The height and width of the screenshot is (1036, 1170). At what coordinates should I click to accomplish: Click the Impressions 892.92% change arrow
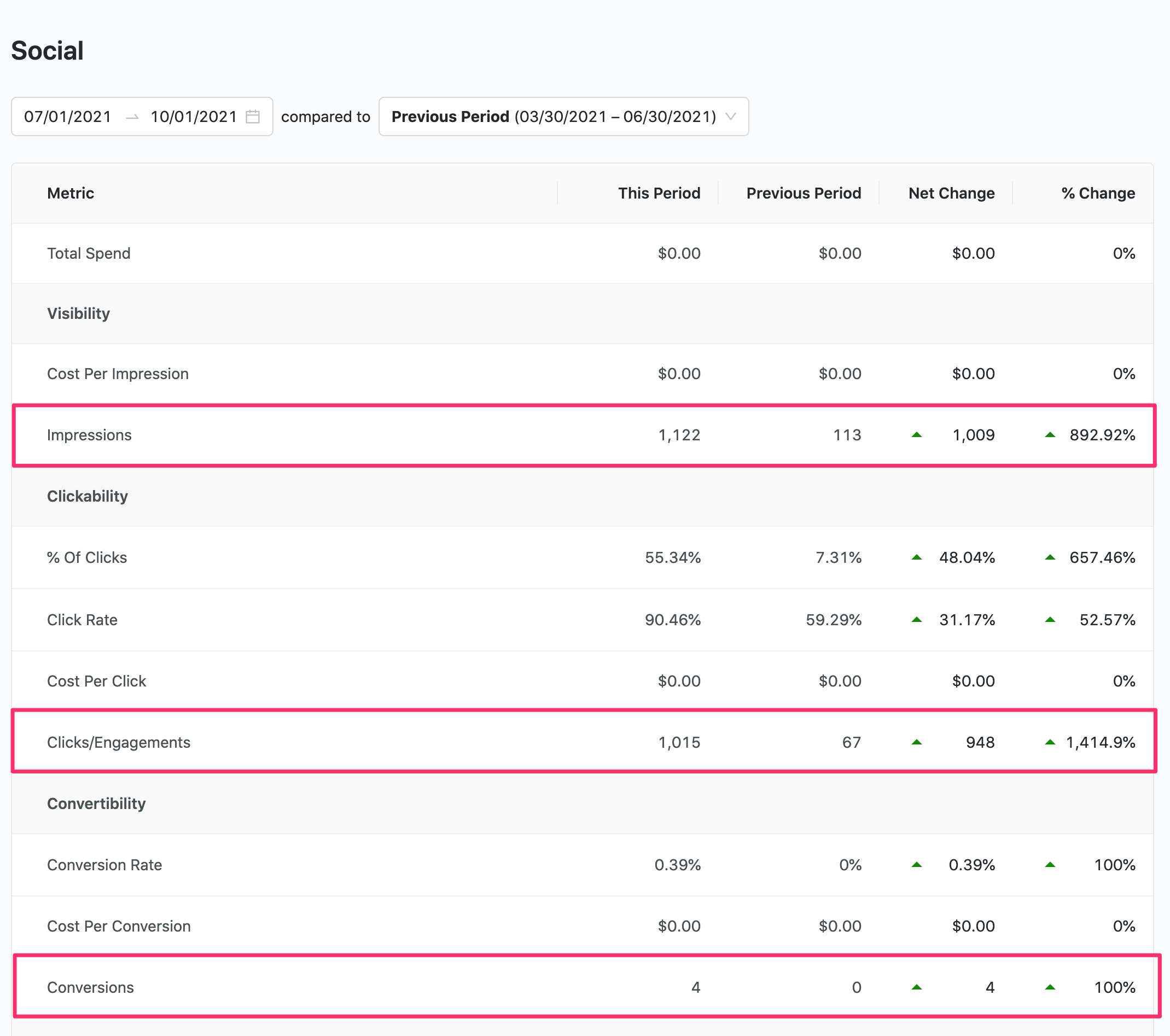coord(1050,435)
